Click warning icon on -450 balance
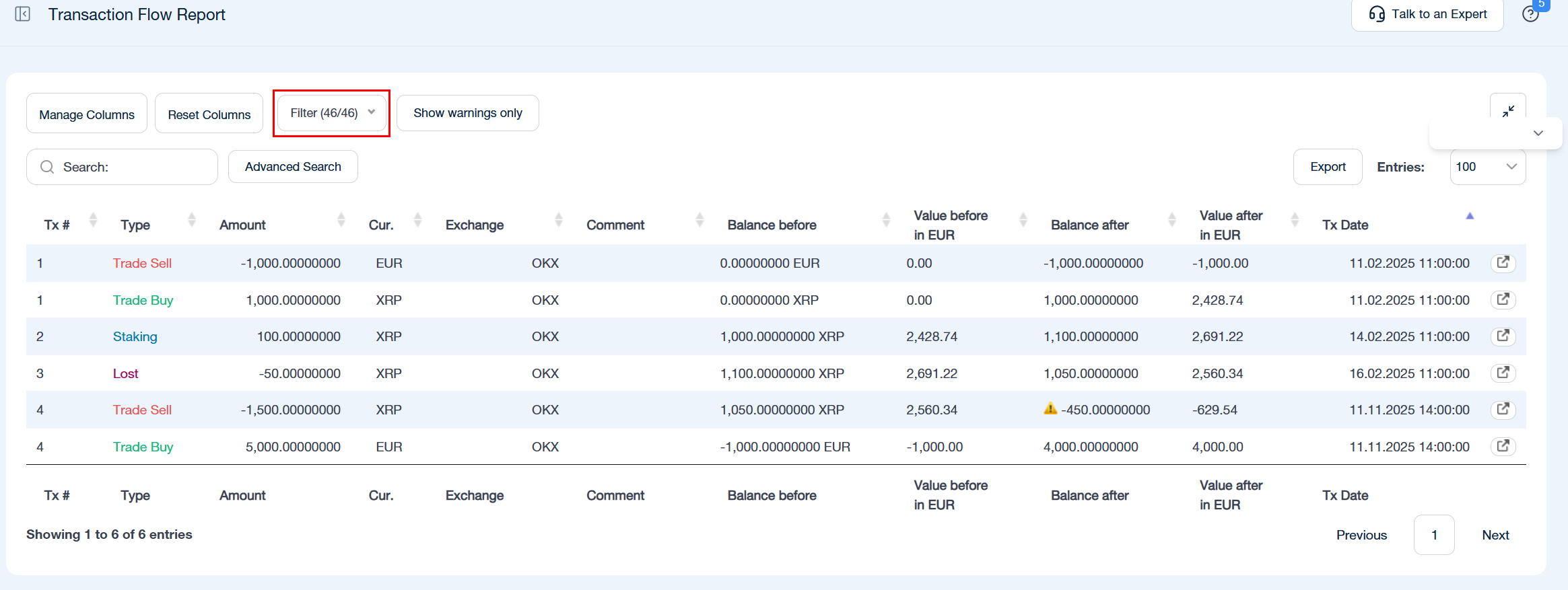The image size is (1568, 590). (x=1050, y=408)
